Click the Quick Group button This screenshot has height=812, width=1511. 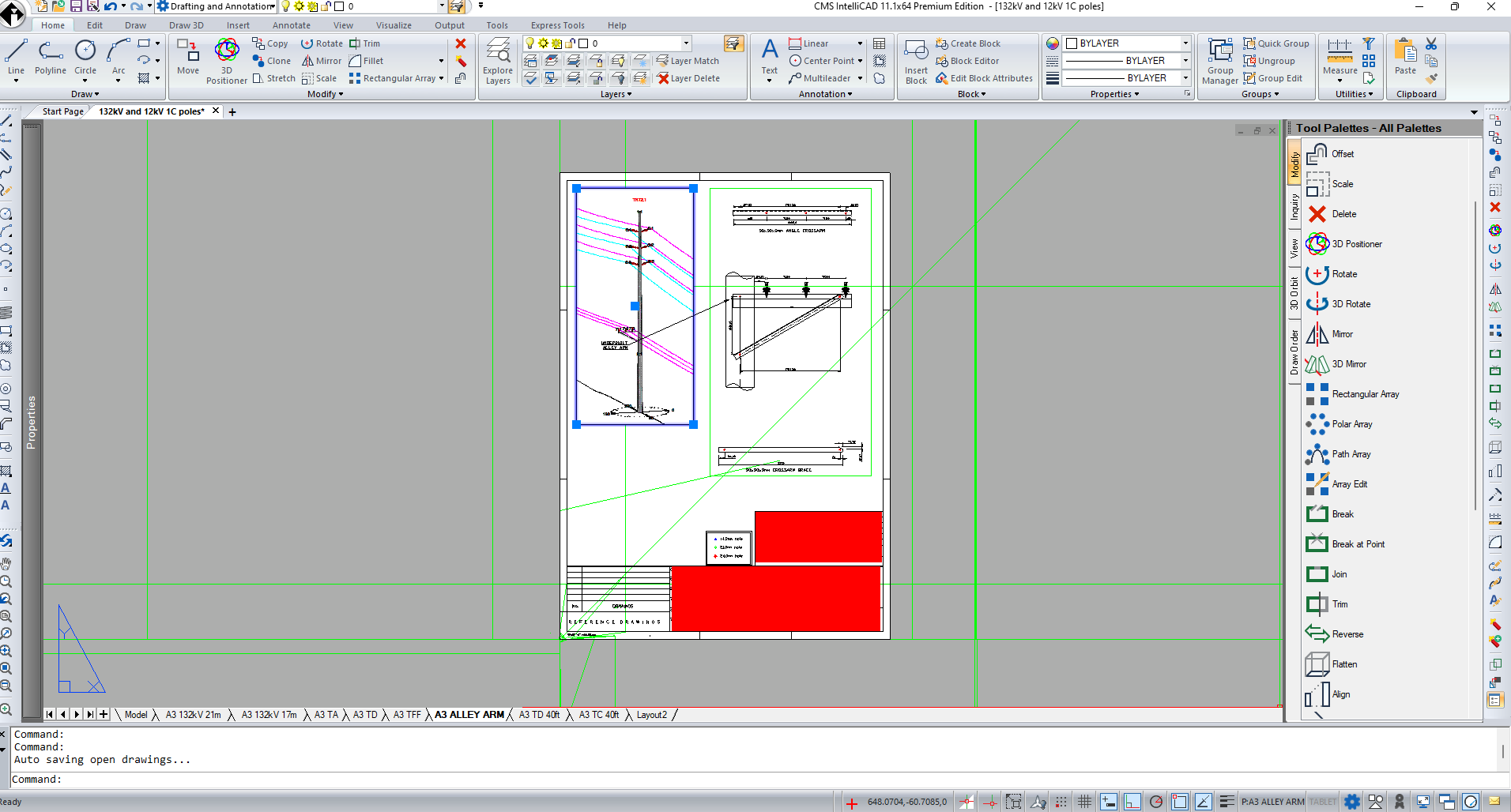coord(1276,43)
